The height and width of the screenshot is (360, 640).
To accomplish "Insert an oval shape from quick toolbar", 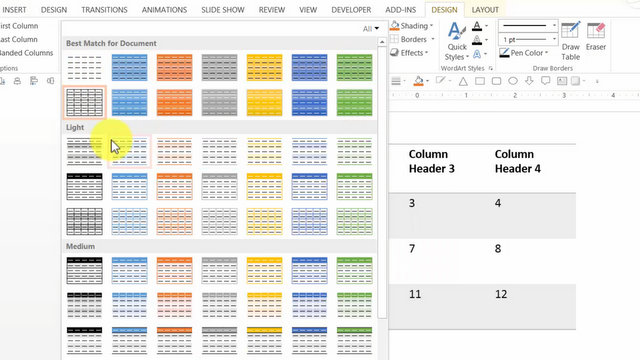I will click(513, 81).
